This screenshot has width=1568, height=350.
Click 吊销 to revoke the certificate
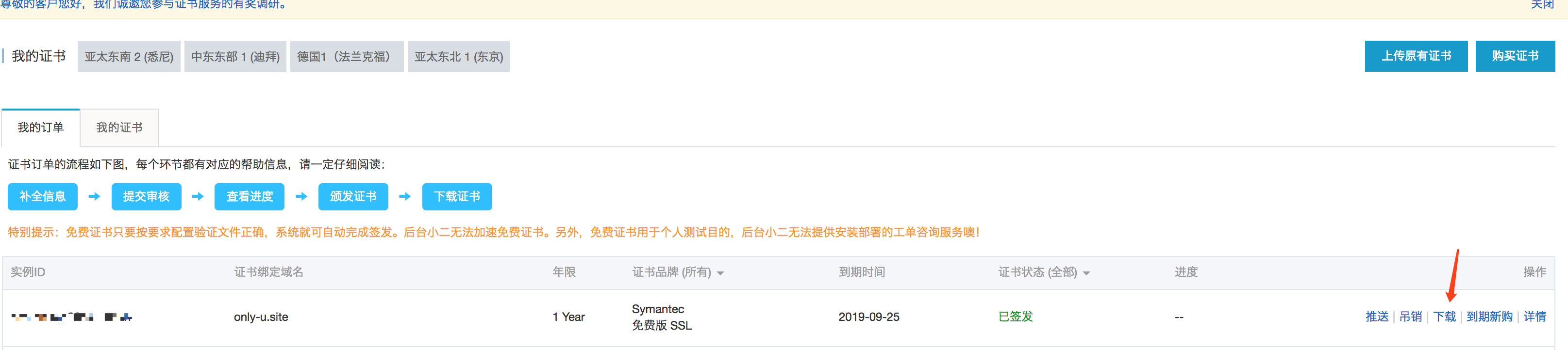(1410, 317)
